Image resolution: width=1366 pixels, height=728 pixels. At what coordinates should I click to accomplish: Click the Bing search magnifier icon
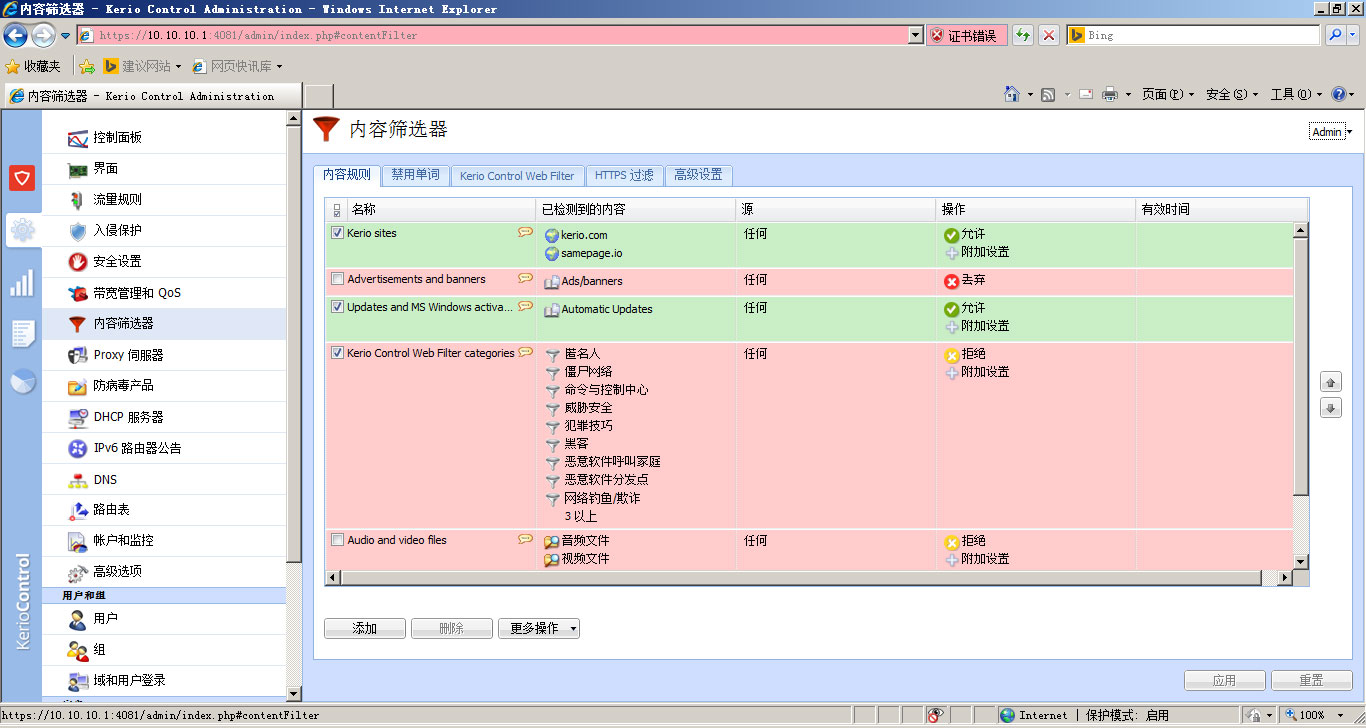click(1336, 35)
